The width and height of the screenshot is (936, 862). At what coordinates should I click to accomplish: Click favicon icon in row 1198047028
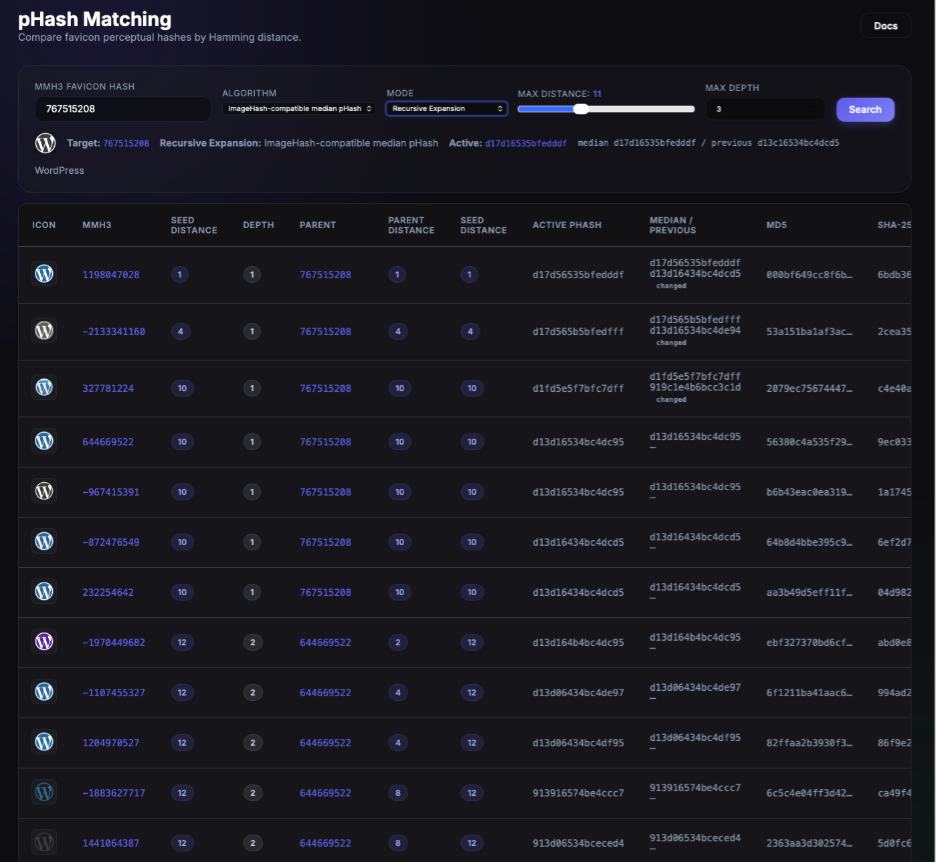click(44, 274)
